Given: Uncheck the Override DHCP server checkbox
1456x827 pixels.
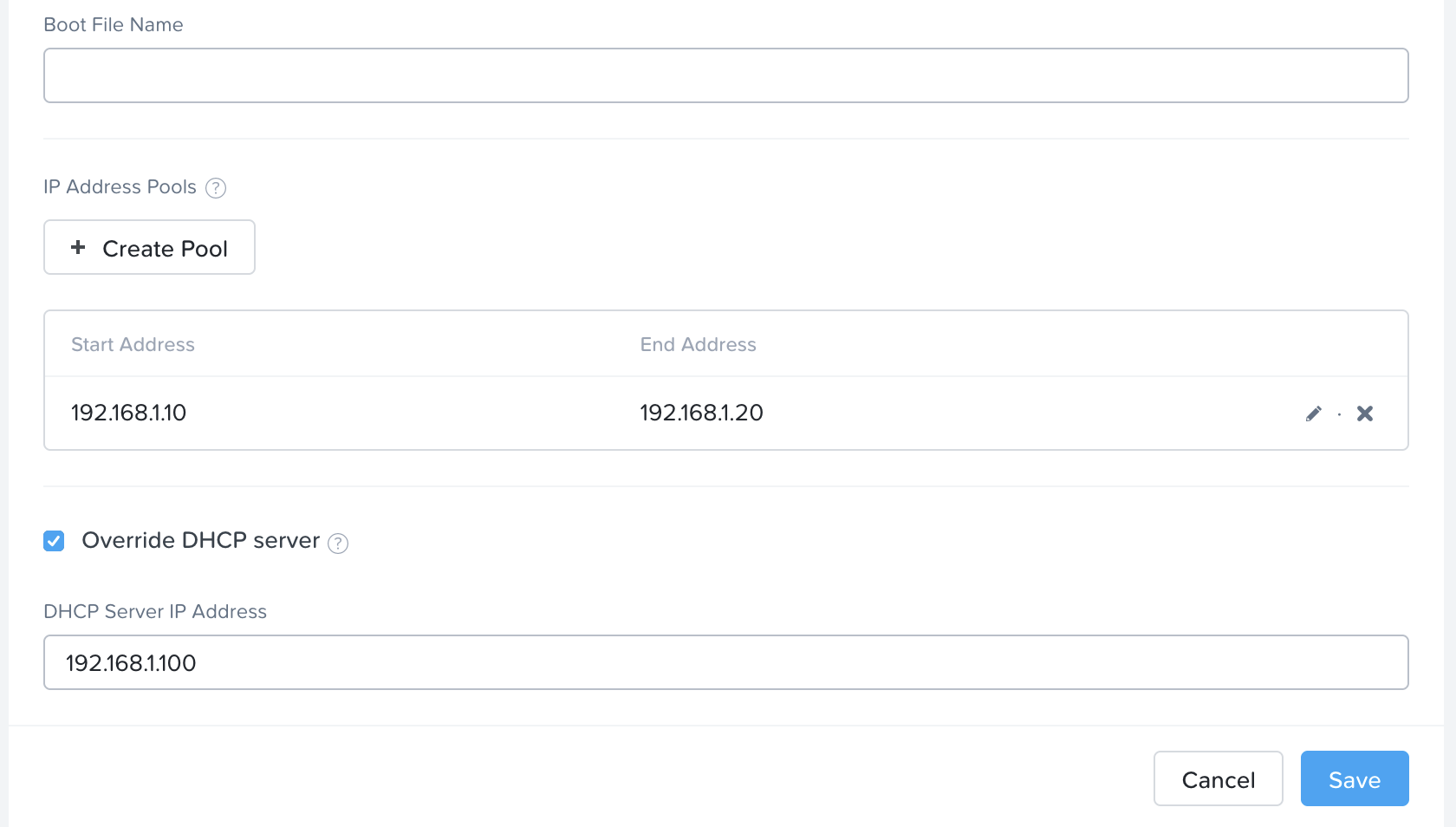Looking at the screenshot, I should point(54,541).
